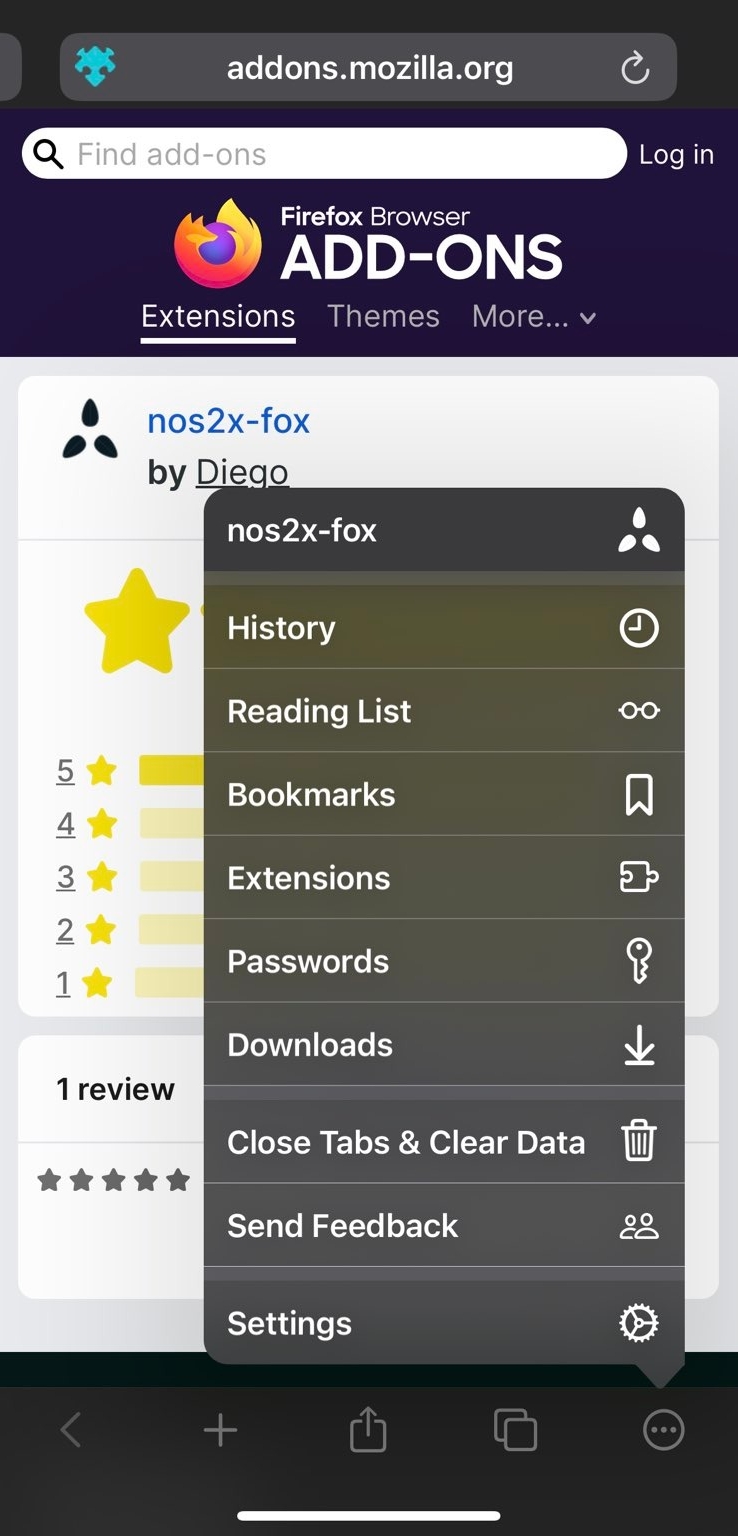Tap the three-dot menu icon in bottom toolbar
This screenshot has width=738, height=1536.
click(x=663, y=1430)
